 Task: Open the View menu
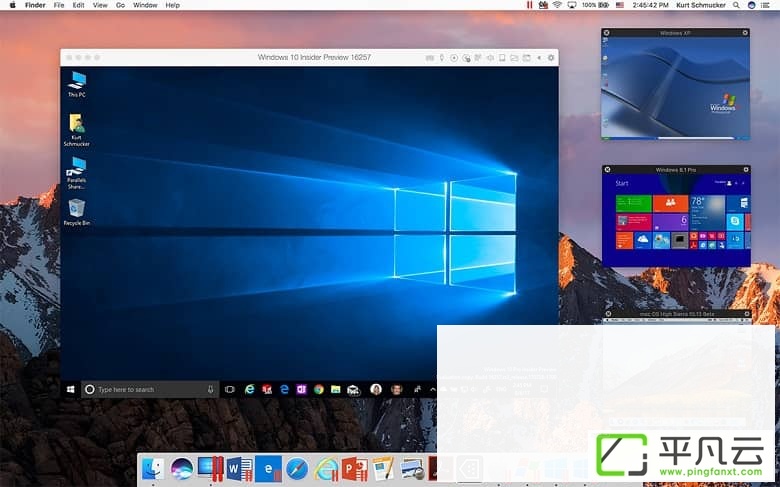pyautogui.click(x=100, y=5)
